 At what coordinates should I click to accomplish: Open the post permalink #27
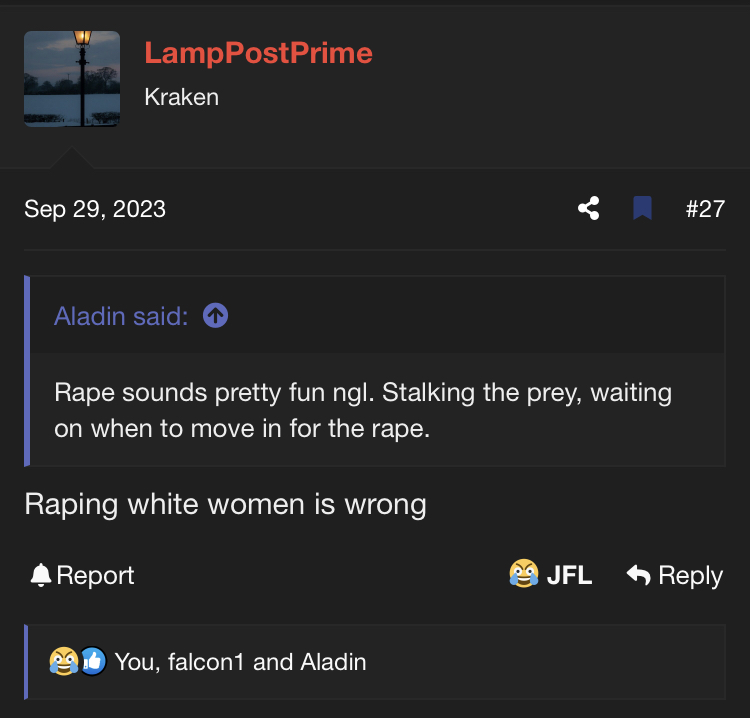tap(705, 209)
